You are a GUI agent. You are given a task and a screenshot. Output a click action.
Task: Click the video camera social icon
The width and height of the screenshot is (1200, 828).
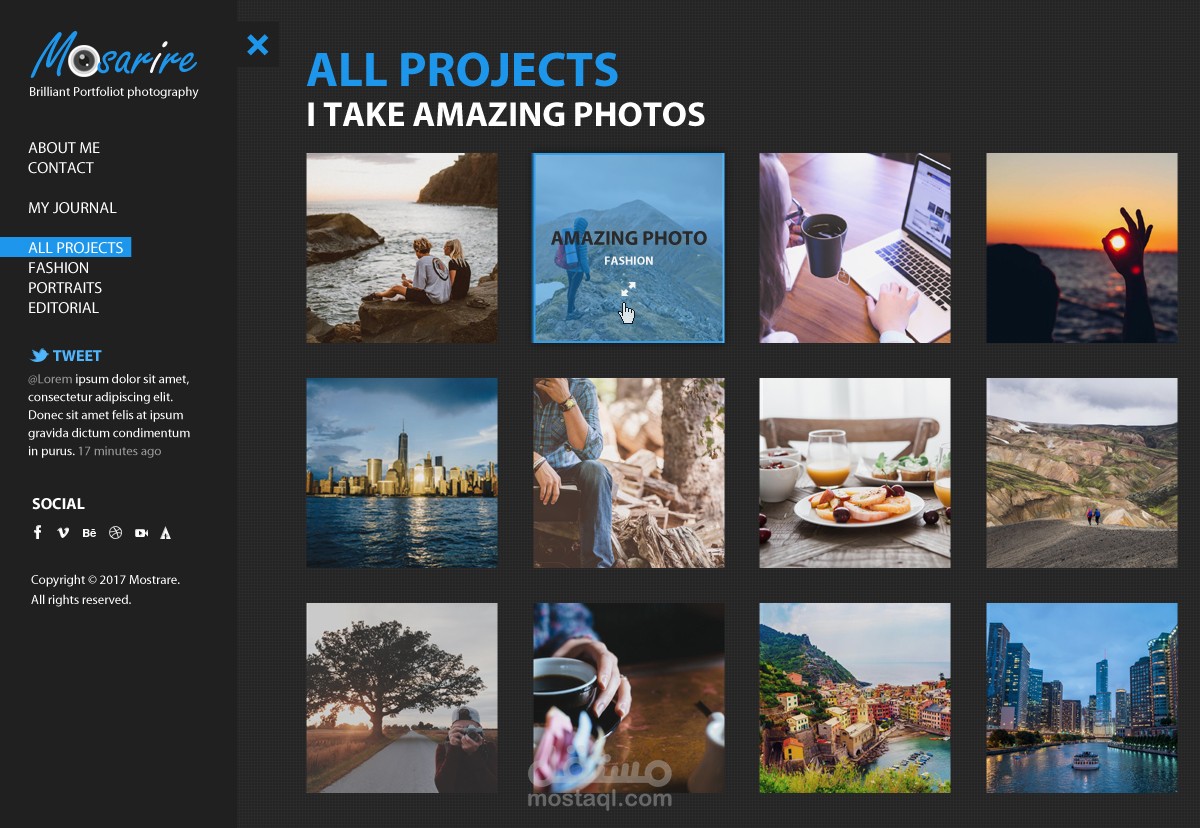pos(141,533)
